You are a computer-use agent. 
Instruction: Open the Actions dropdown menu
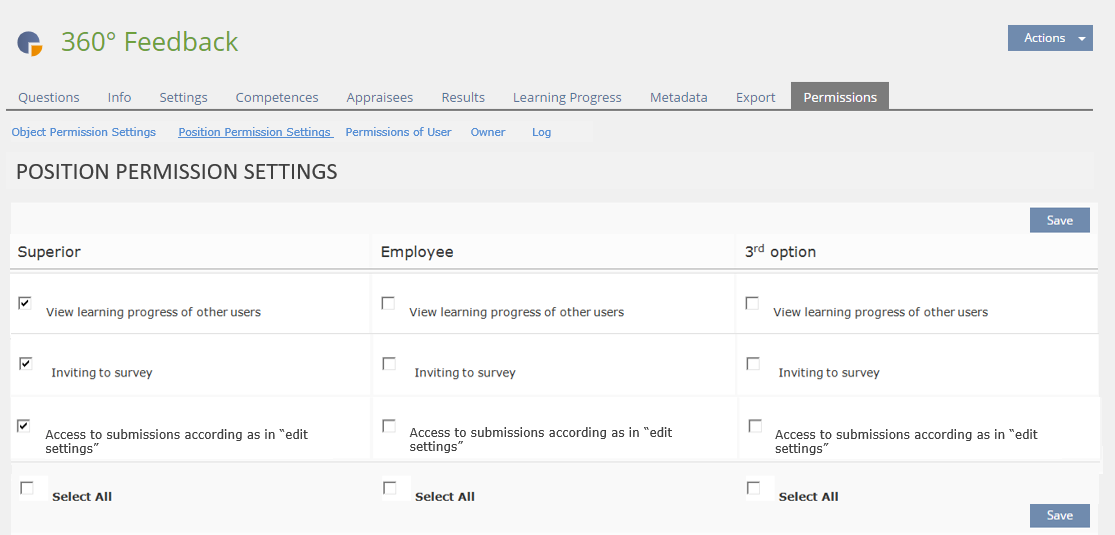click(1049, 38)
